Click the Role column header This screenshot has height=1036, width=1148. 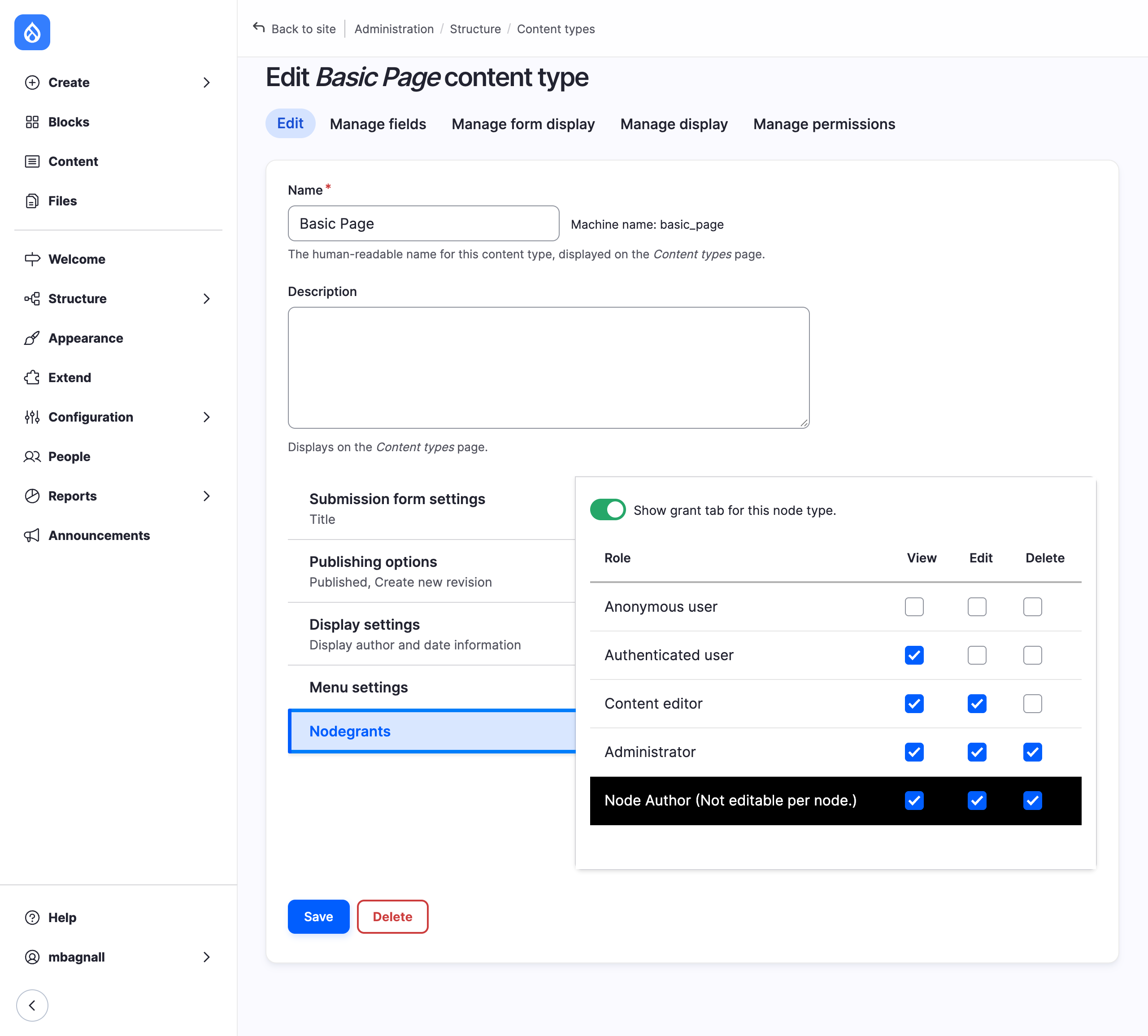617,558
